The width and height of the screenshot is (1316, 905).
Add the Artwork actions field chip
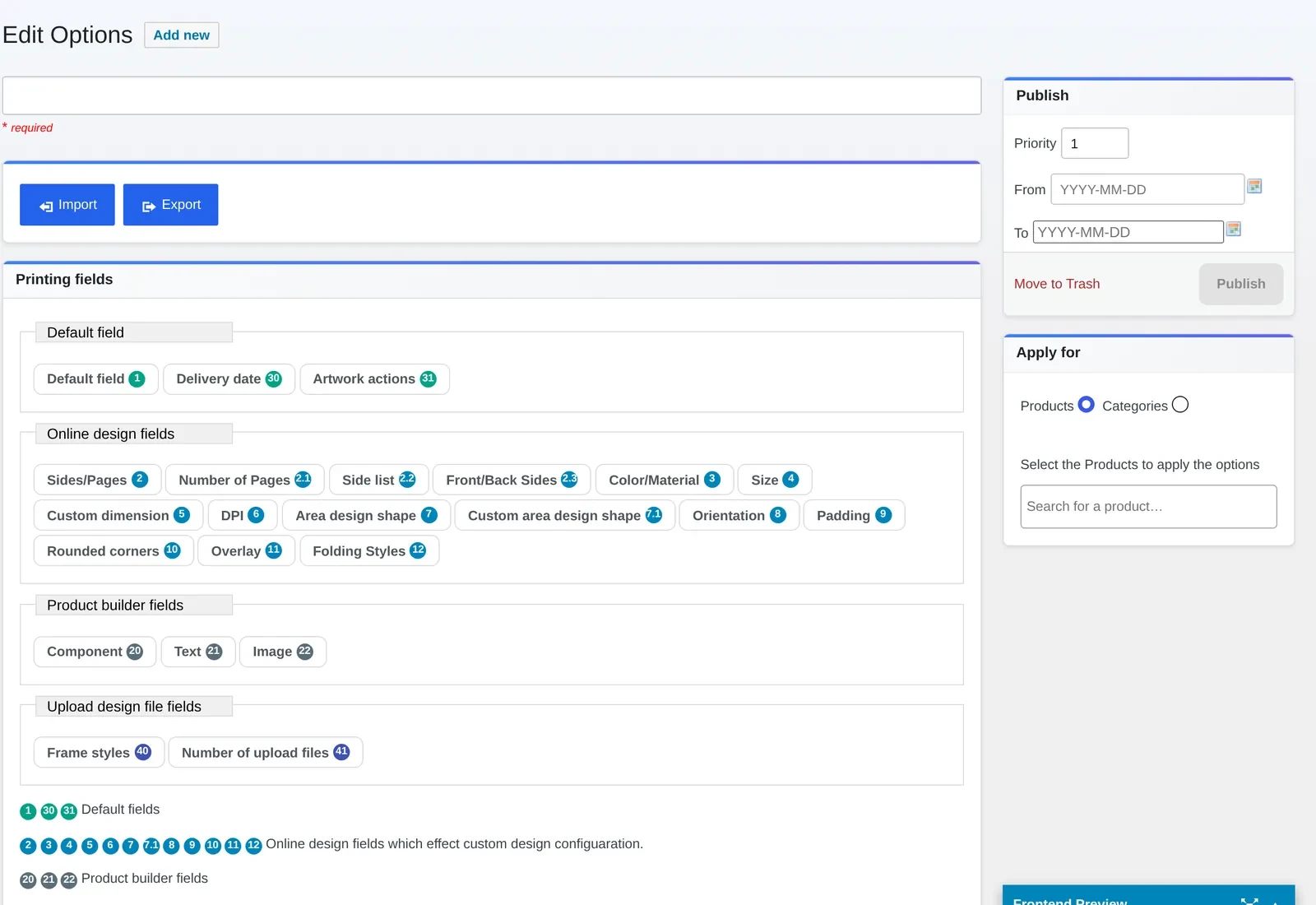(375, 379)
